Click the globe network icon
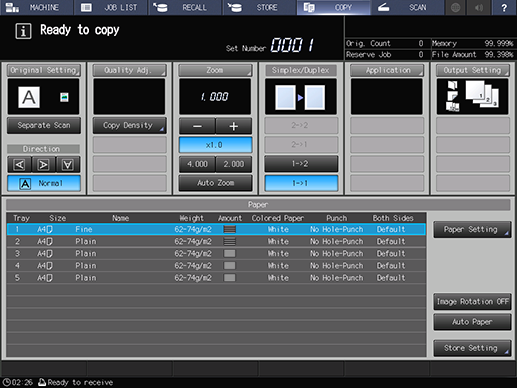 [x=455, y=7]
